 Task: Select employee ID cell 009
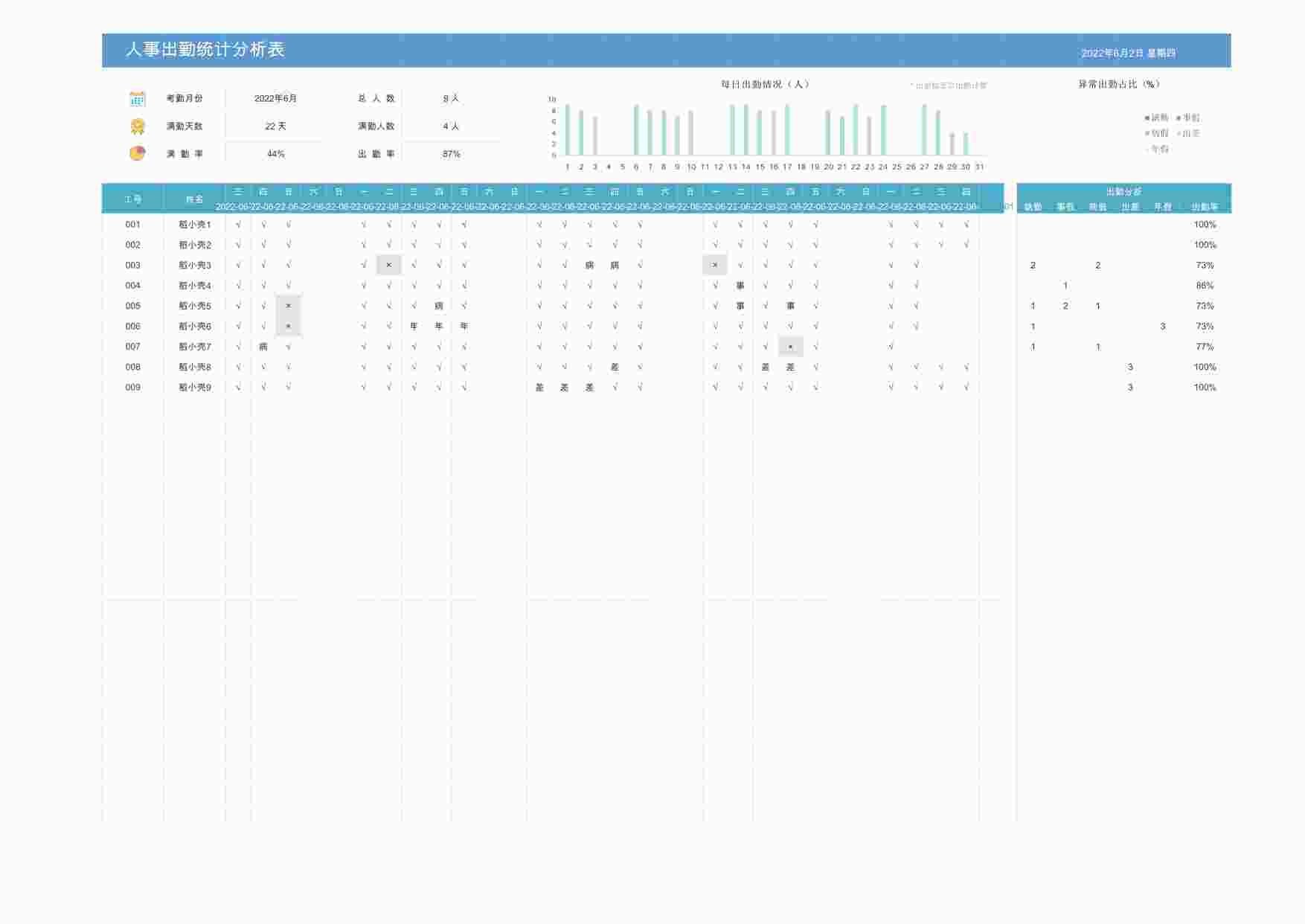coord(132,388)
